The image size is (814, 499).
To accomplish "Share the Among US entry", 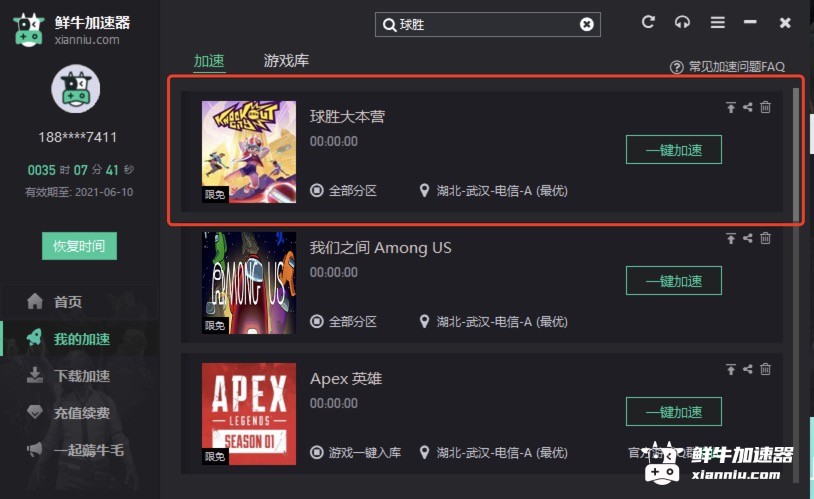I will [x=748, y=238].
